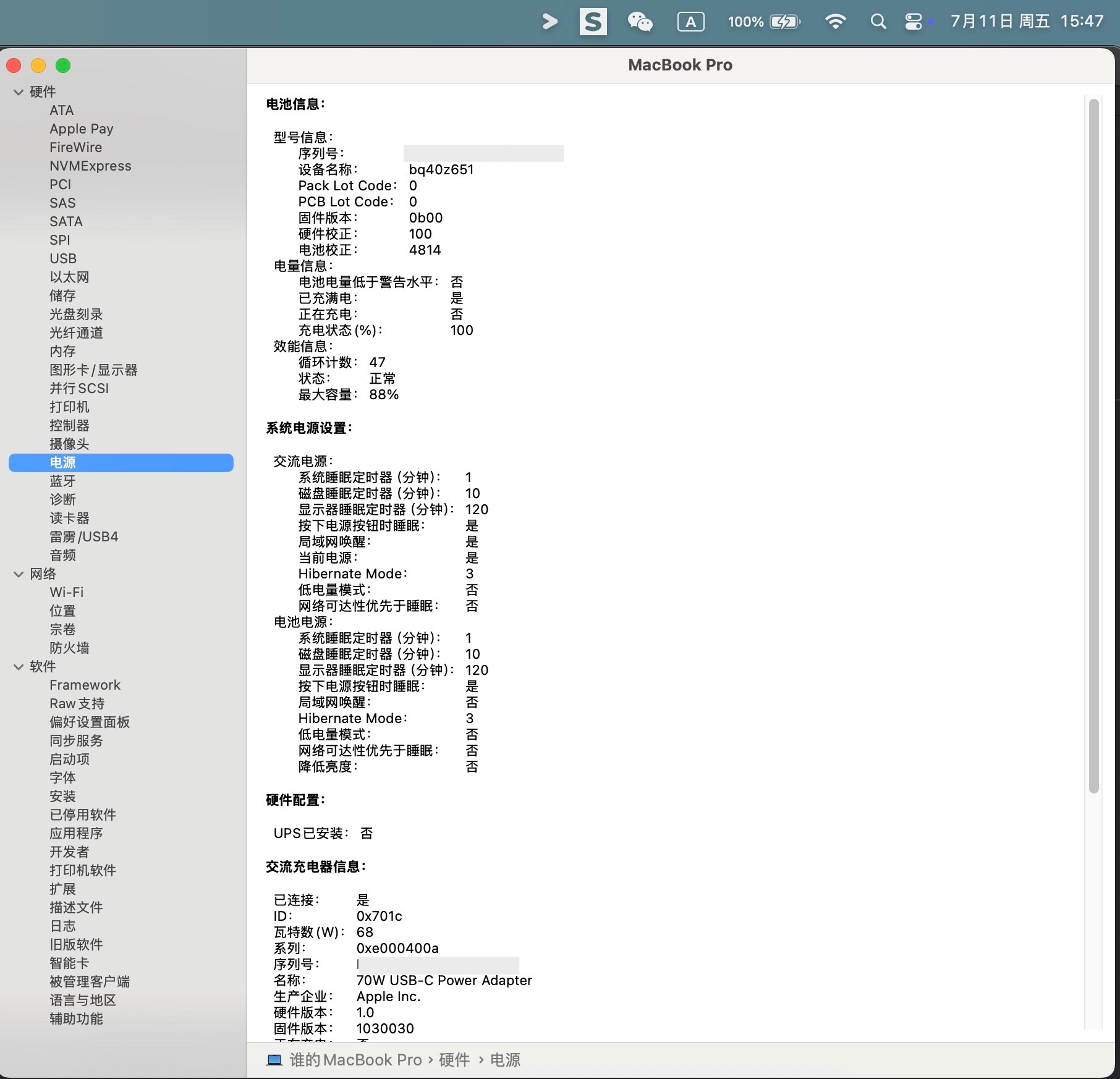
Task: Click 硬件 in the bottom path bar
Action: click(454, 1060)
